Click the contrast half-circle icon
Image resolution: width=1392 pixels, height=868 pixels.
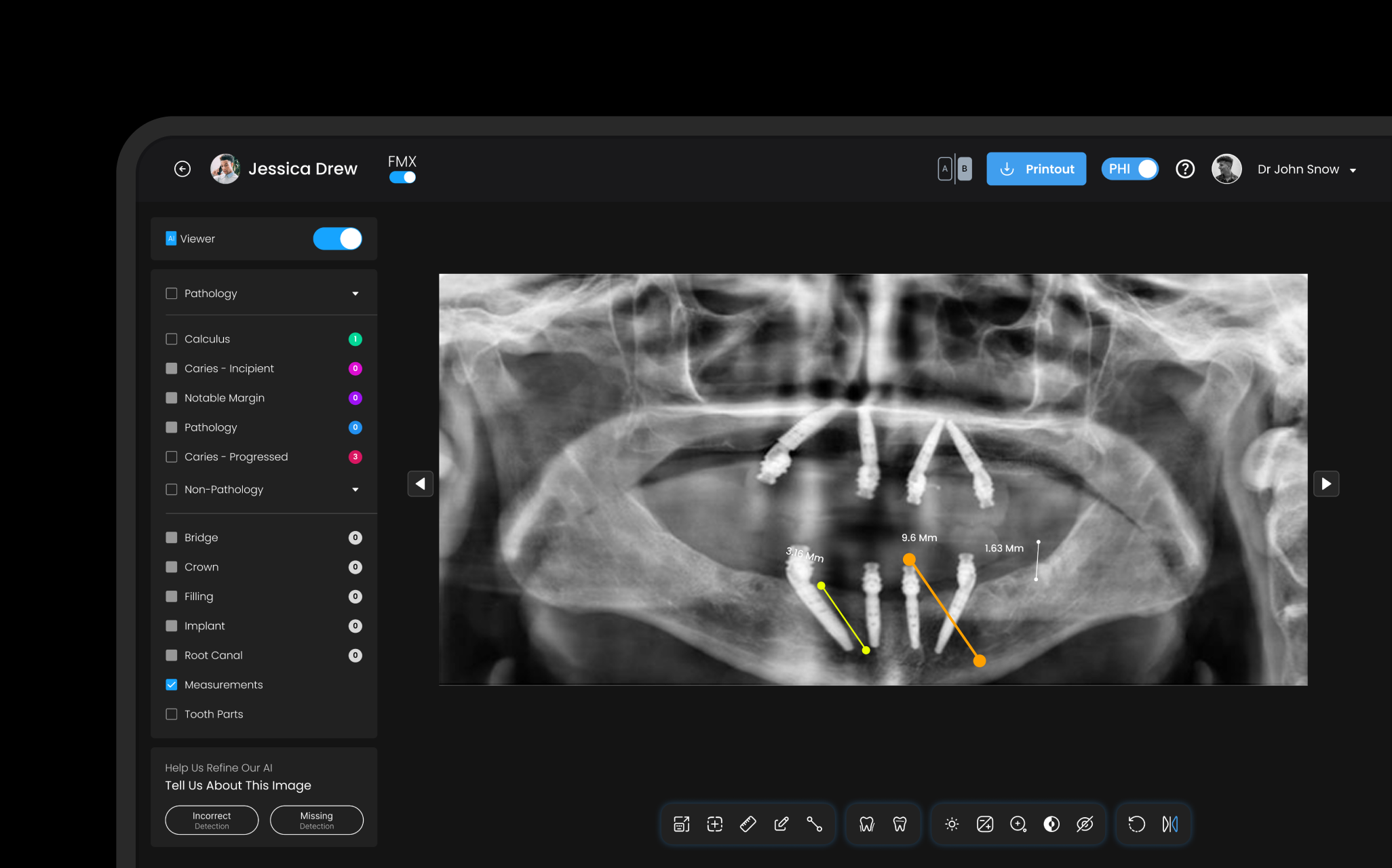[1051, 824]
